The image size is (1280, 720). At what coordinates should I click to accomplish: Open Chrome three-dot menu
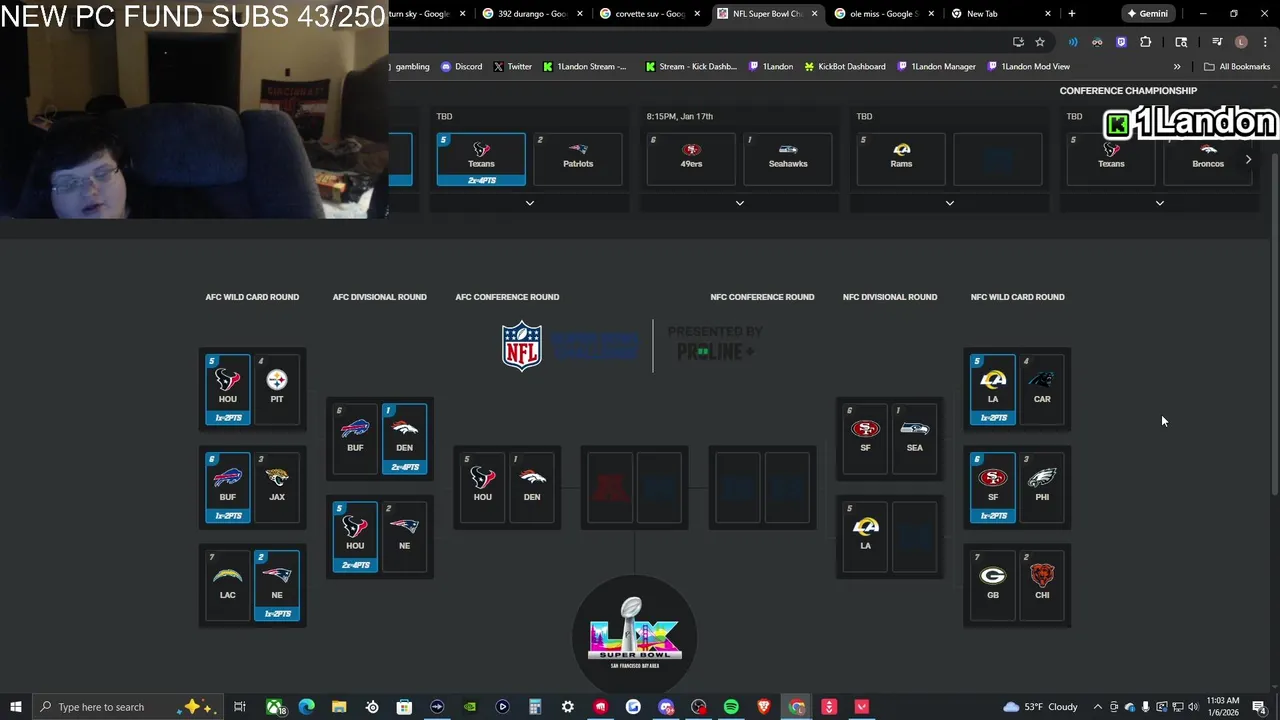point(1265,42)
